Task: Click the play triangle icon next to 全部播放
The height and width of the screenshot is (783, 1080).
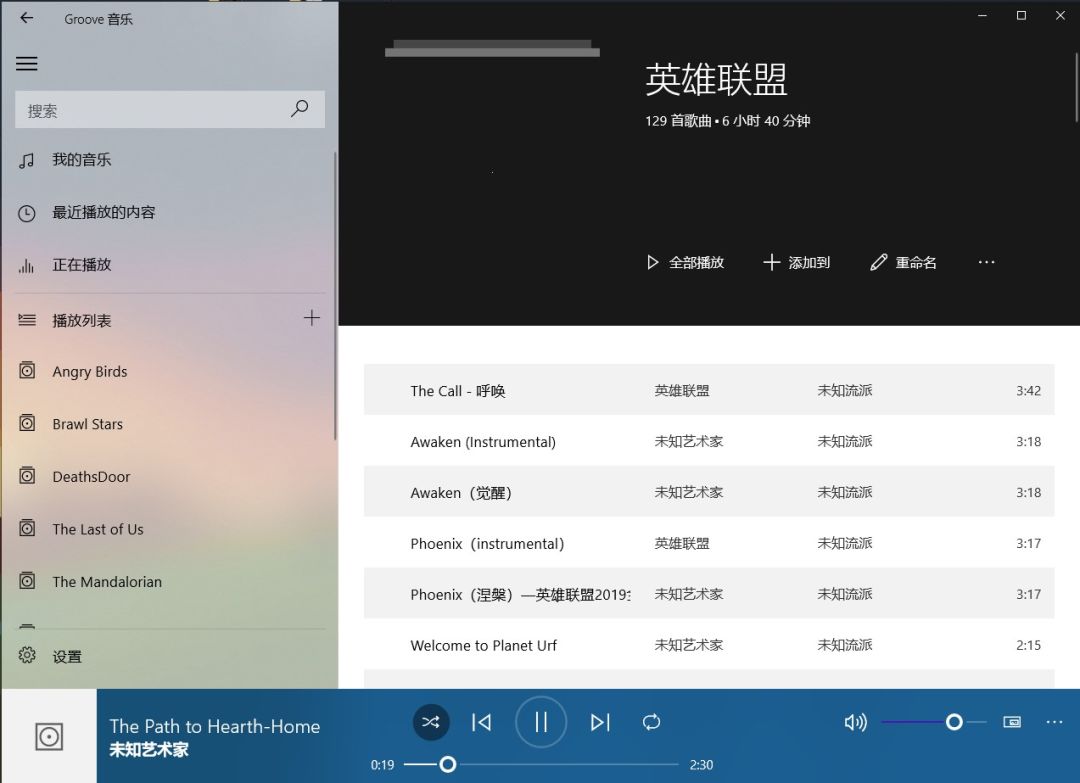Action: point(652,262)
